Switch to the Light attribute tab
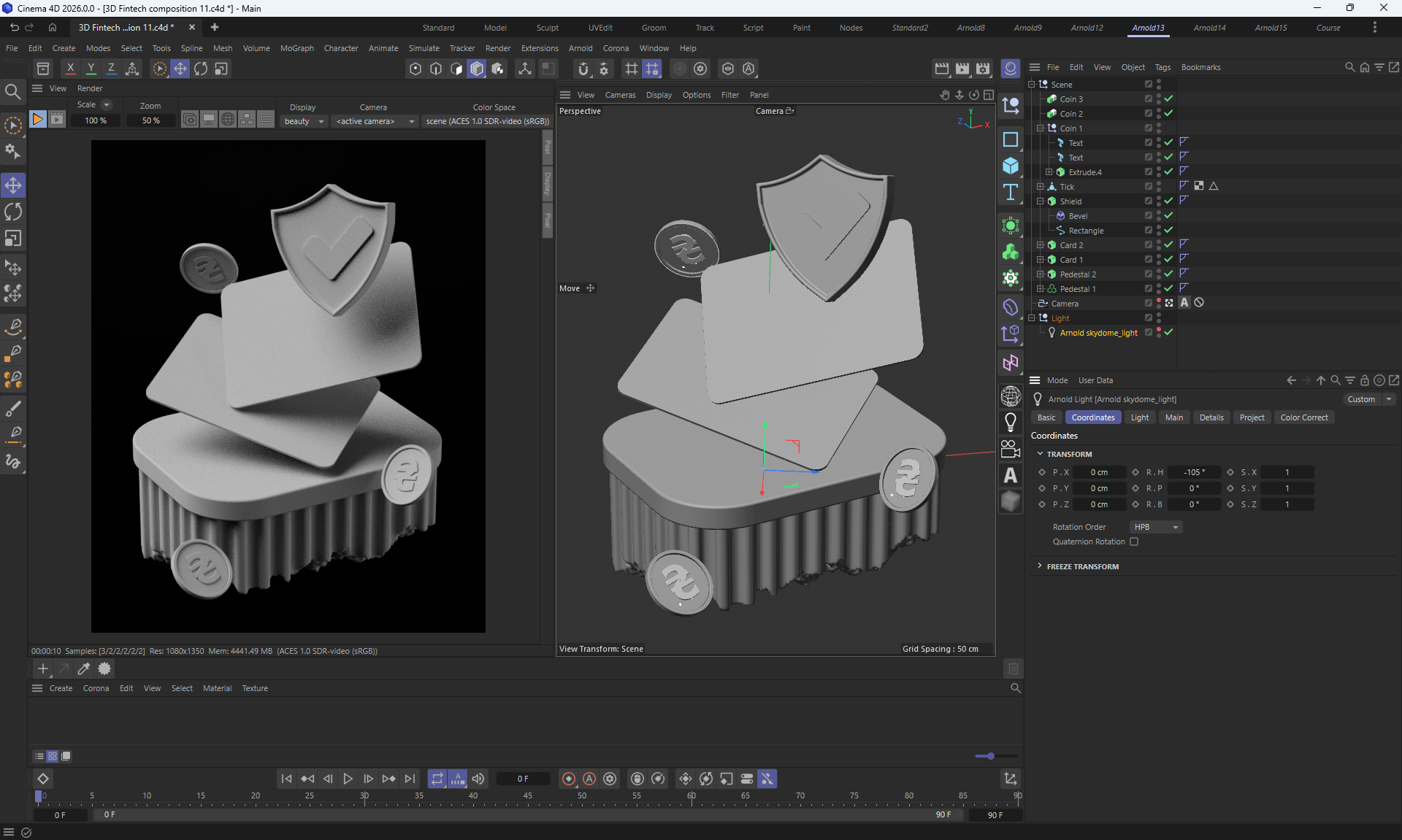The image size is (1402, 840). point(1139,417)
